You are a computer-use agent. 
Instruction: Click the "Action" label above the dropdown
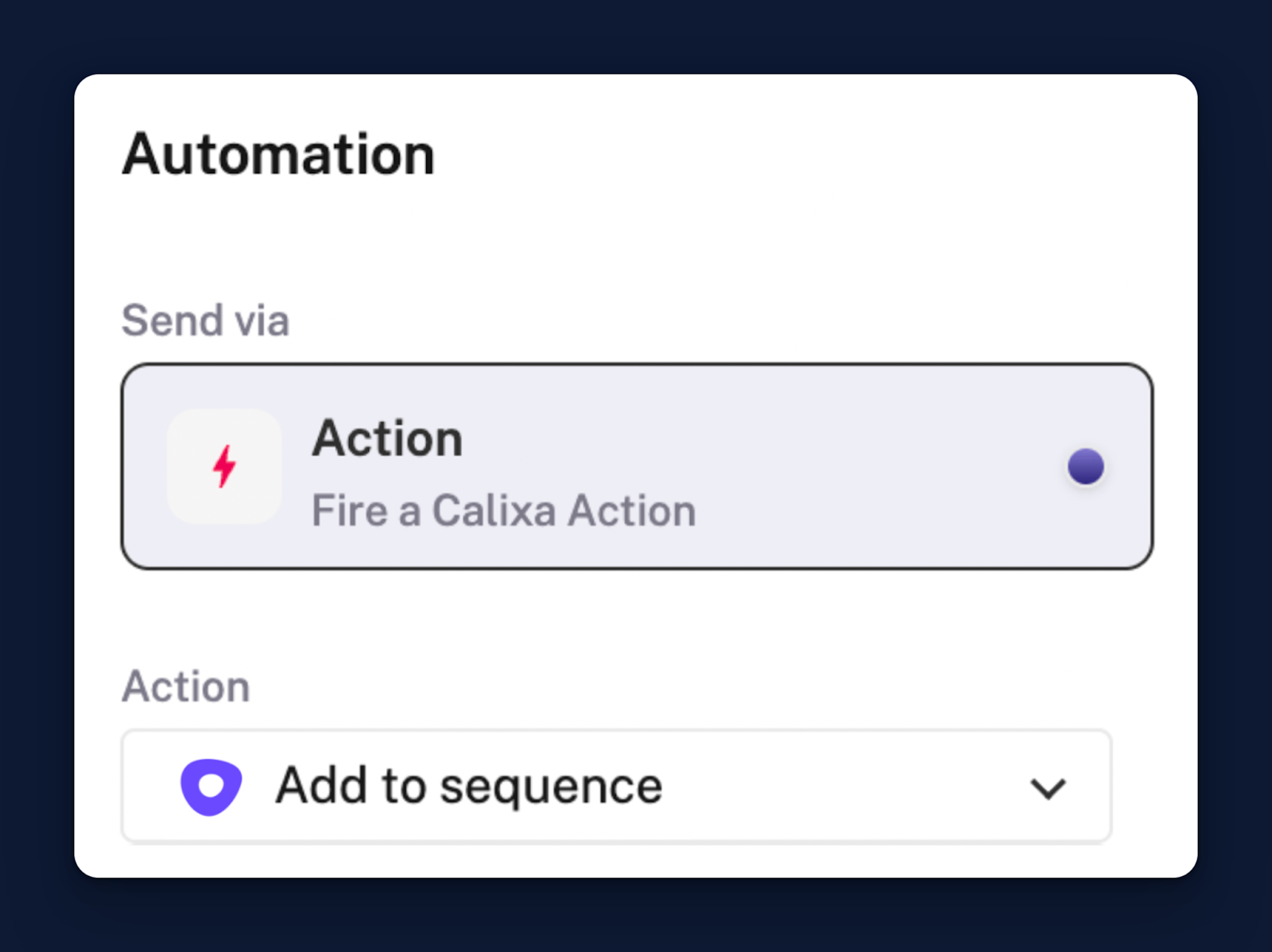coord(186,686)
